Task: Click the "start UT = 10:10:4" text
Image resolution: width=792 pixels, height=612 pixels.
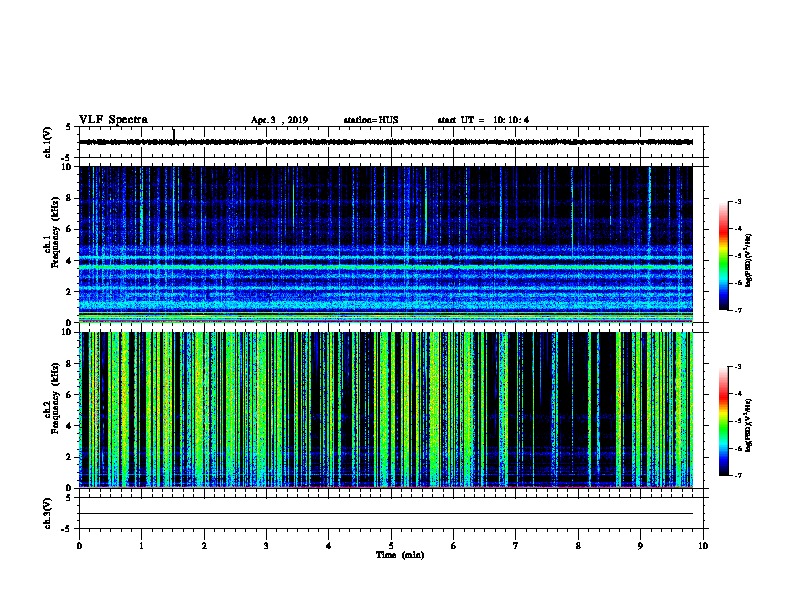Action: coord(483,120)
